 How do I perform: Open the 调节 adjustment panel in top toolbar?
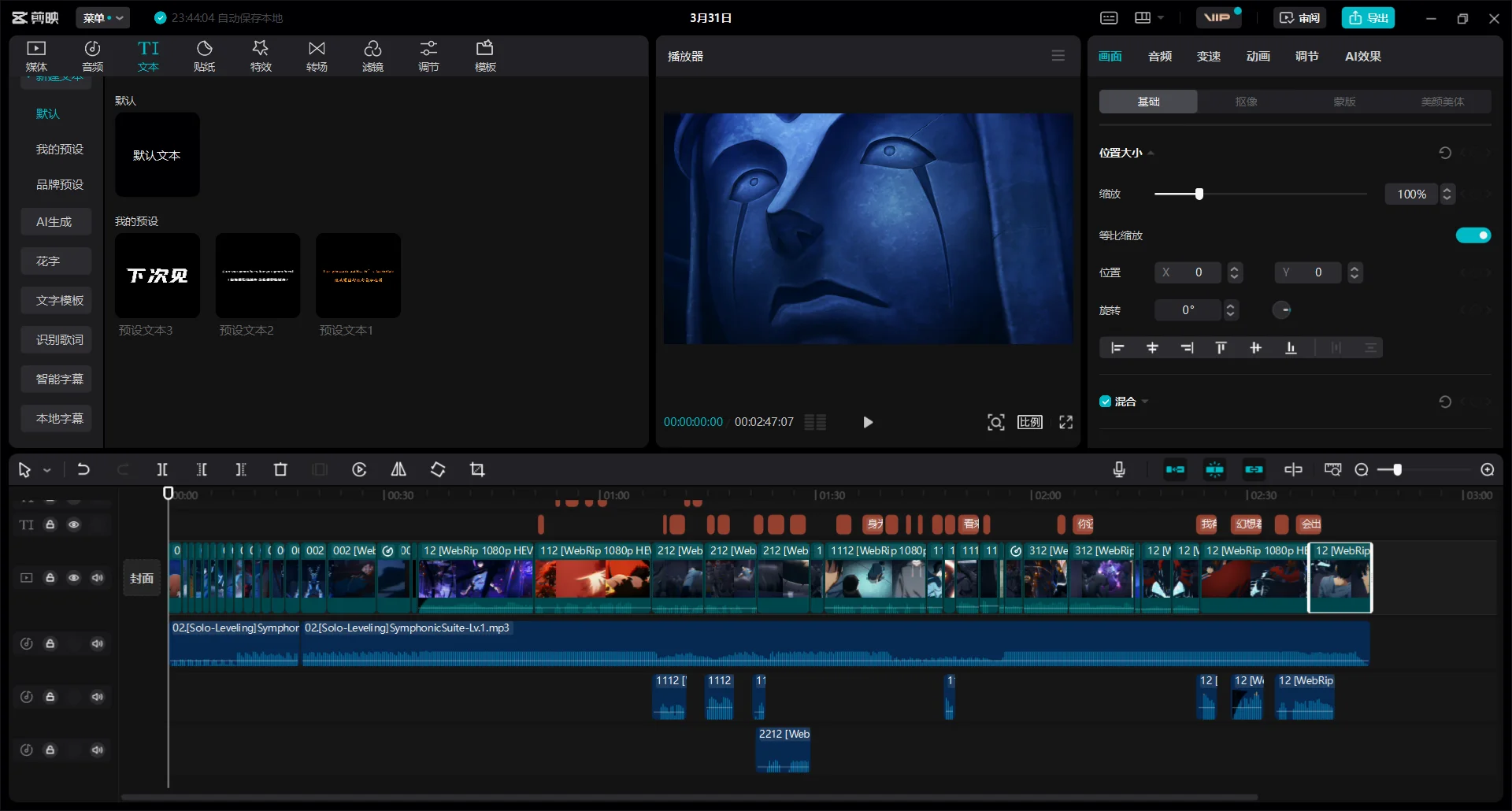(428, 56)
